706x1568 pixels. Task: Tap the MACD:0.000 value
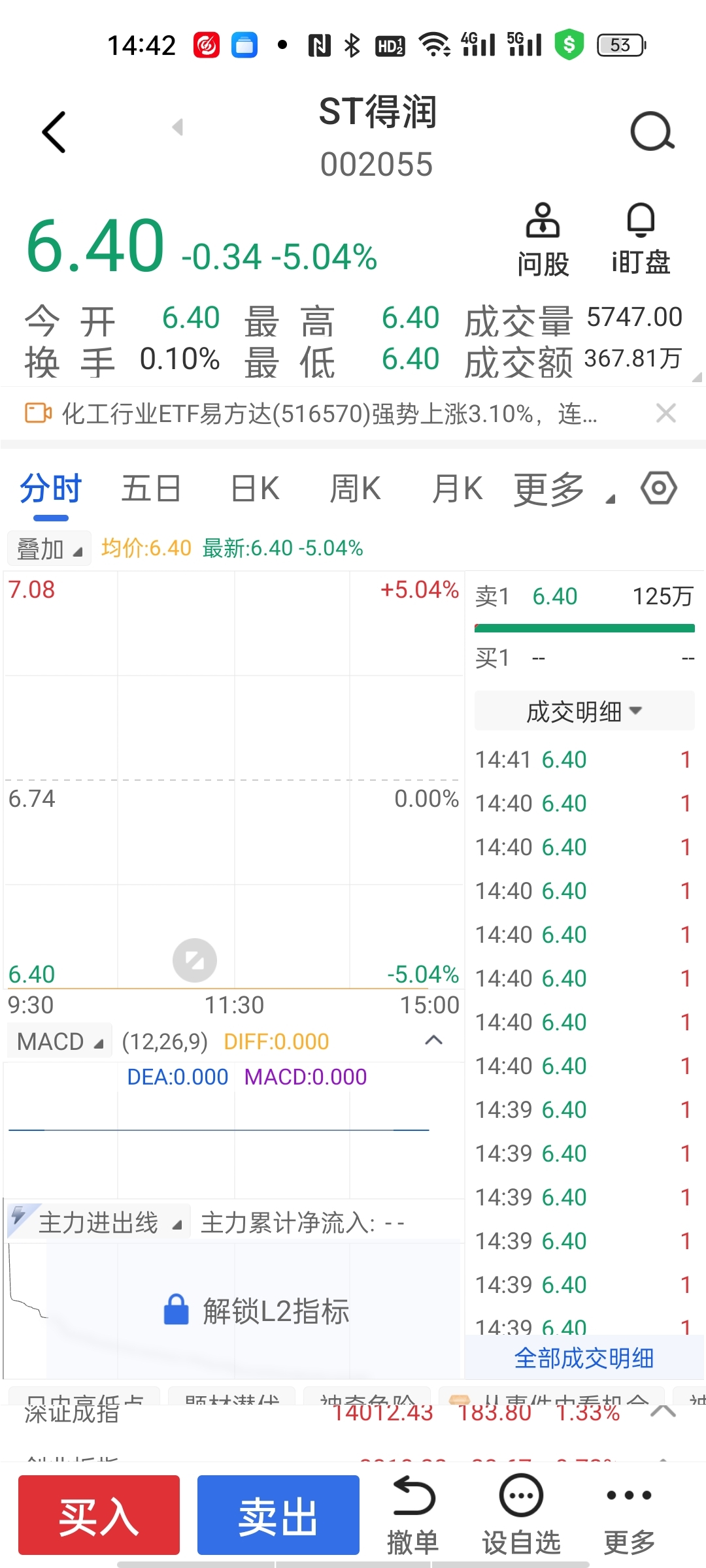coord(305,1077)
